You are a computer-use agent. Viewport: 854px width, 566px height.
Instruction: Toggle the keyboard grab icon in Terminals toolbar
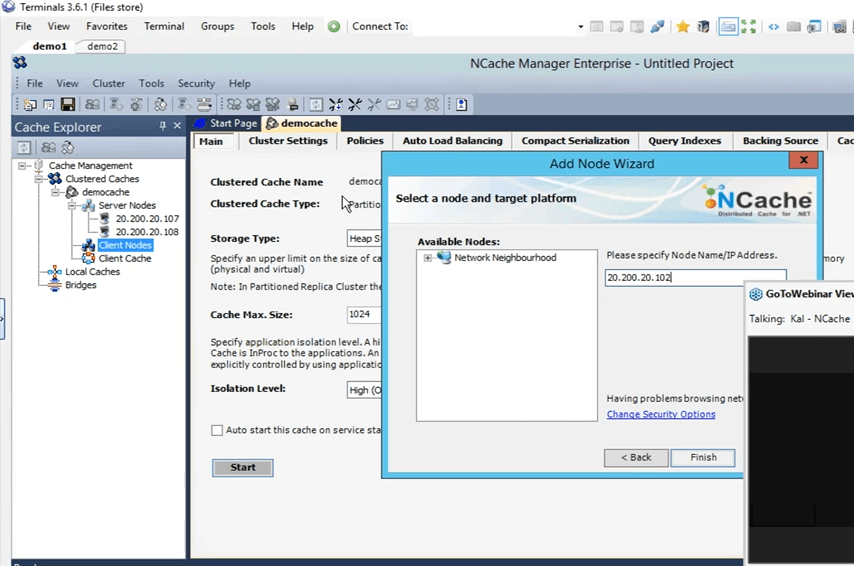[728, 26]
